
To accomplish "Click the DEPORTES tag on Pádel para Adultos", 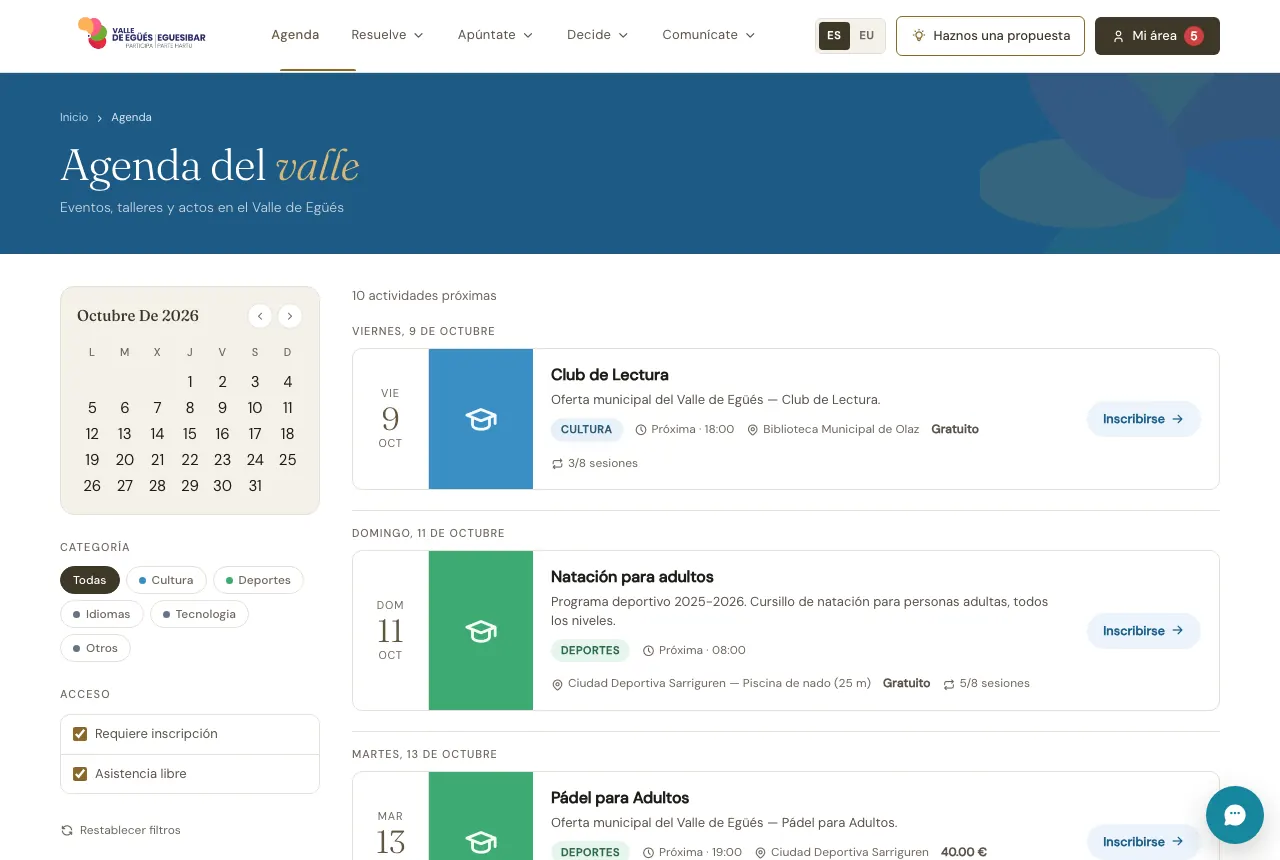I will coord(590,852).
